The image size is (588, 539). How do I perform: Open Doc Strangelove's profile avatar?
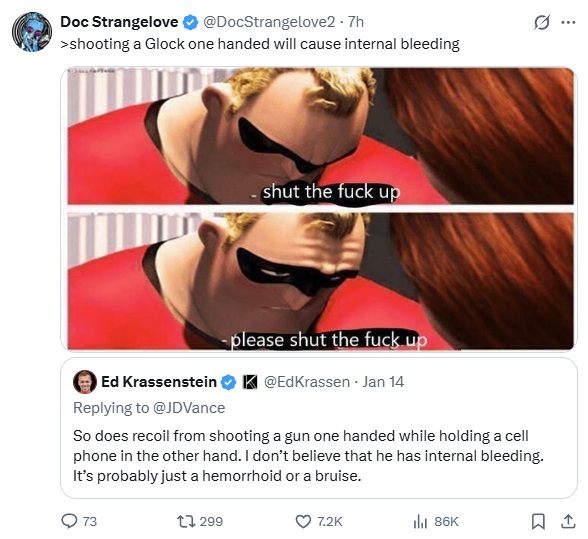coord(32,32)
